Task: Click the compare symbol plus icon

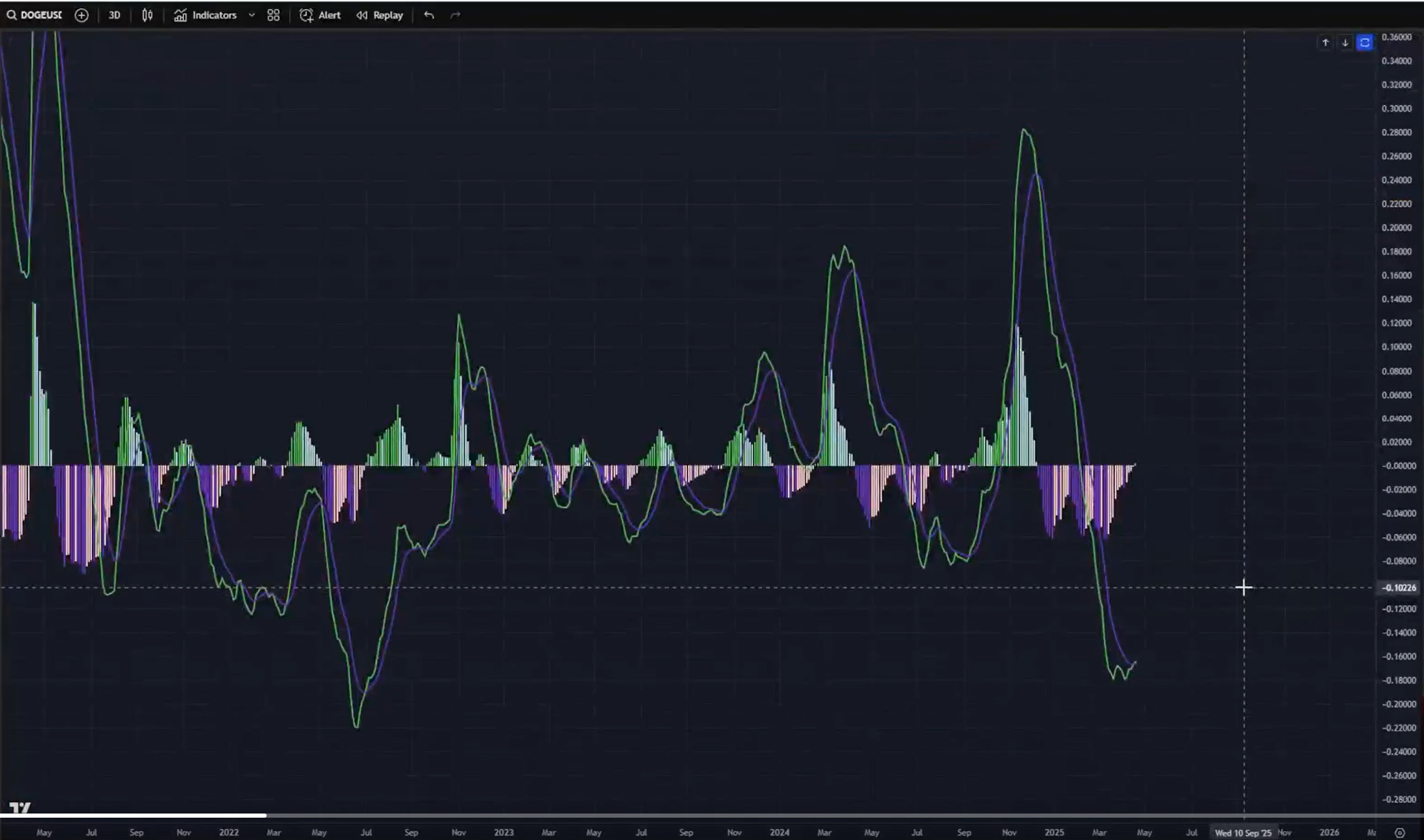Action: (x=81, y=14)
